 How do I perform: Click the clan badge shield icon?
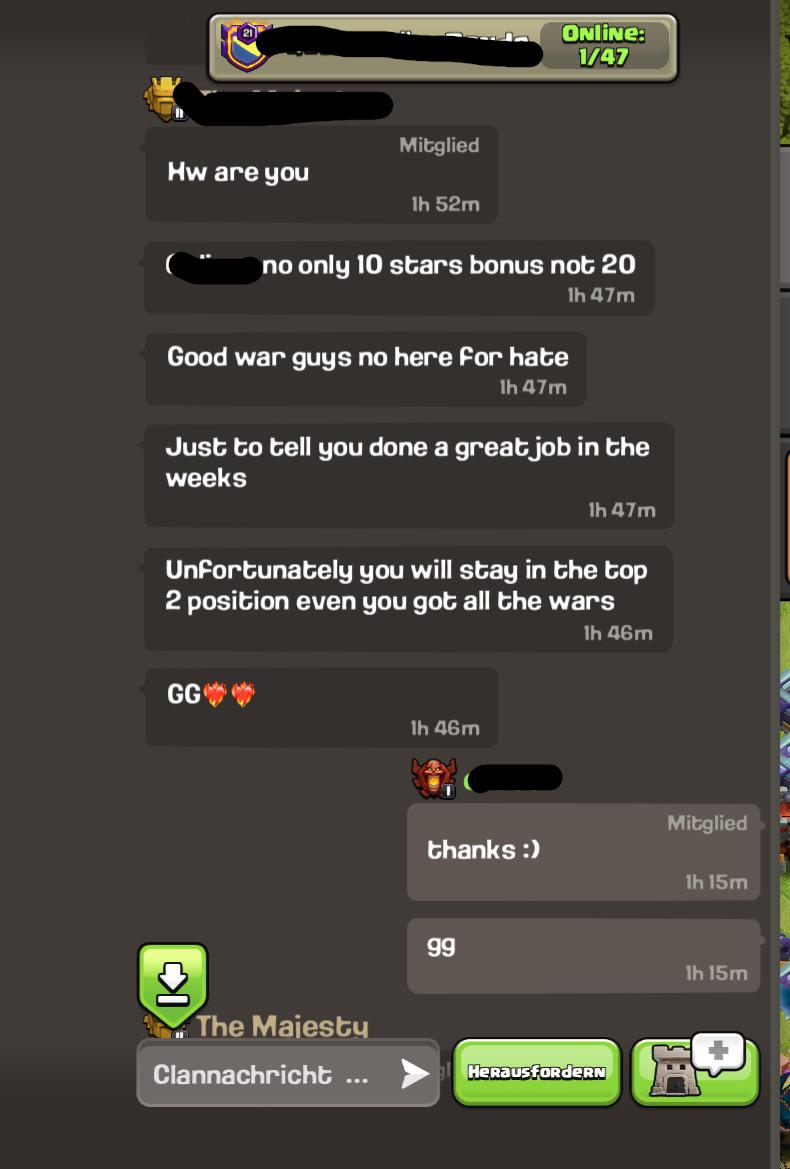pos(245,45)
